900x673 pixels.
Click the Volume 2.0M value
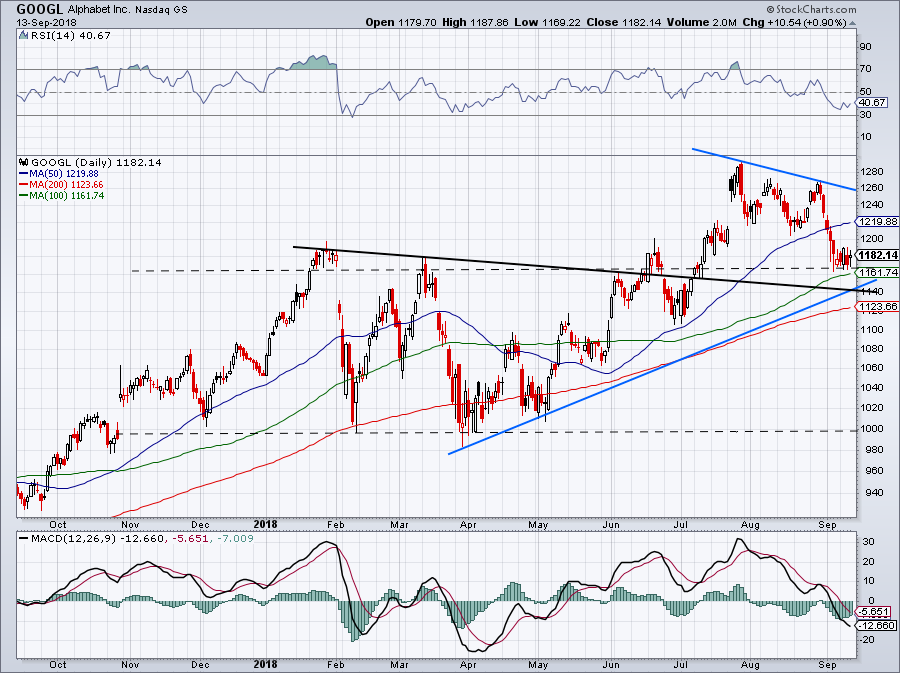[701, 22]
